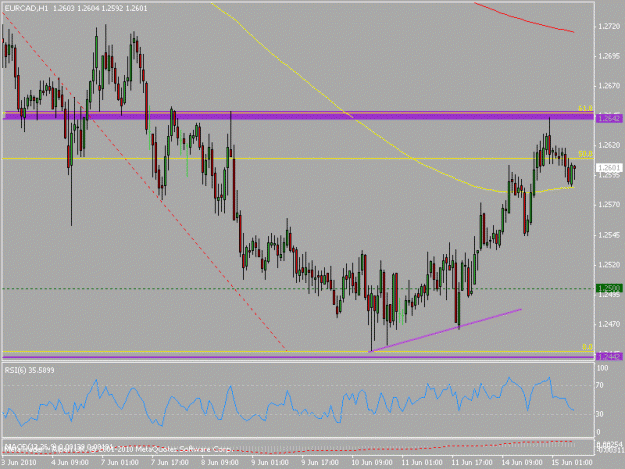625x469 pixels.
Task: Select the white 1.2601 current price label
Action: tap(609, 168)
